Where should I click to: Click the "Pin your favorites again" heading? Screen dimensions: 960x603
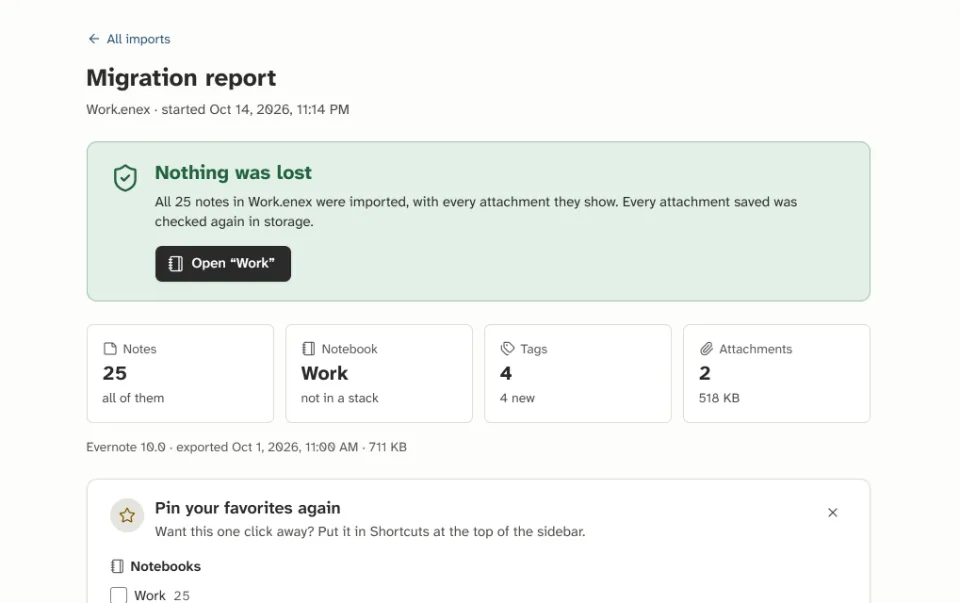pyautogui.click(x=247, y=508)
